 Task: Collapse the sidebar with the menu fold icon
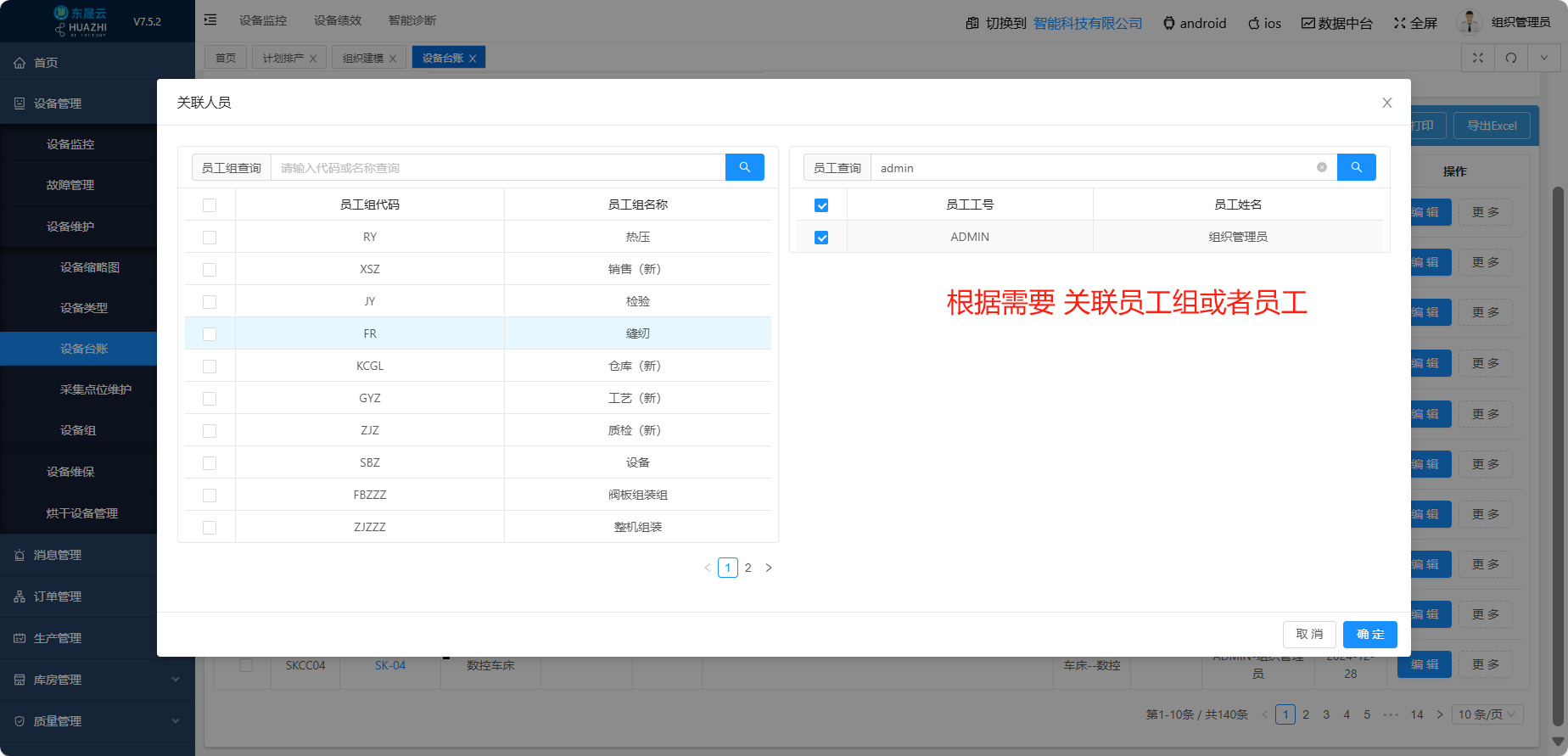[210, 20]
